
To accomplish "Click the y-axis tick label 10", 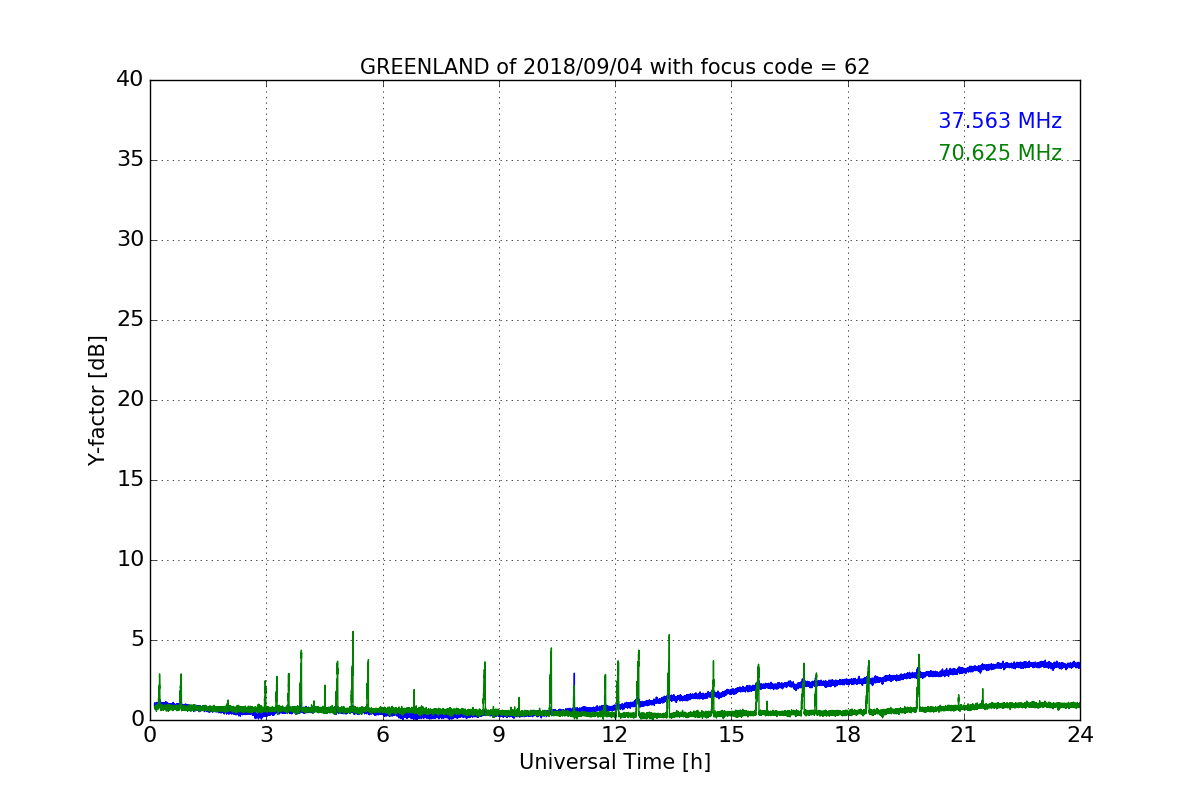I will click(x=130, y=560).
